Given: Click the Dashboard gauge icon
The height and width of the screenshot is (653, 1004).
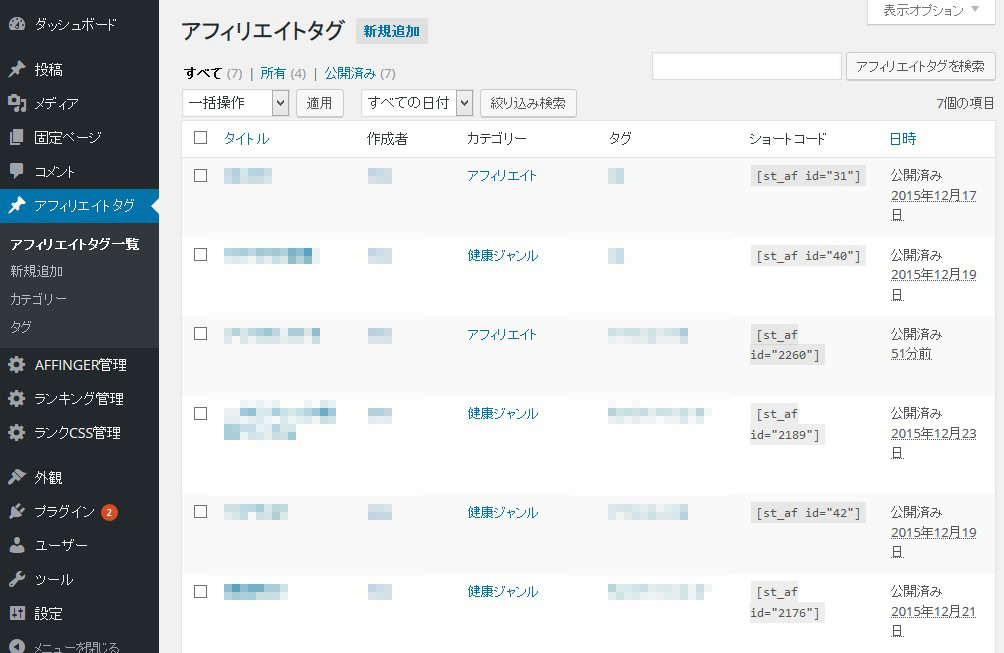Looking at the screenshot, I should pyautogui.click(x=17, y=24).
